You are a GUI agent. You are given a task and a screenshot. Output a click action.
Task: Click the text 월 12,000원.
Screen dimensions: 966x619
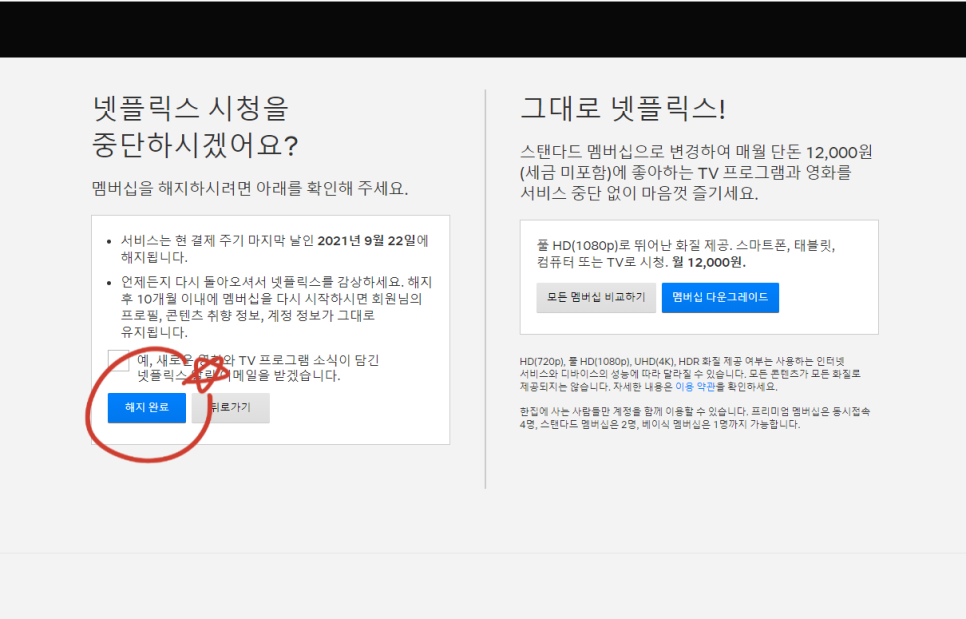pyautogui.click(x=708, y=262)
